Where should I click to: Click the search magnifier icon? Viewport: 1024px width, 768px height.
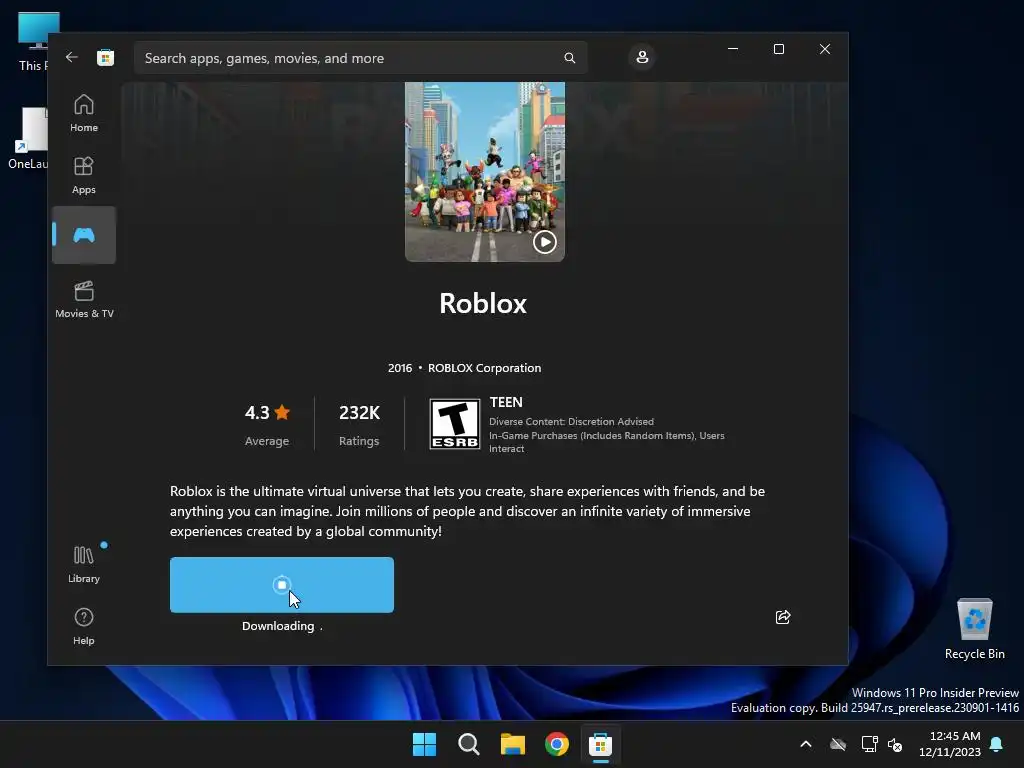click(x=569, y=58)
